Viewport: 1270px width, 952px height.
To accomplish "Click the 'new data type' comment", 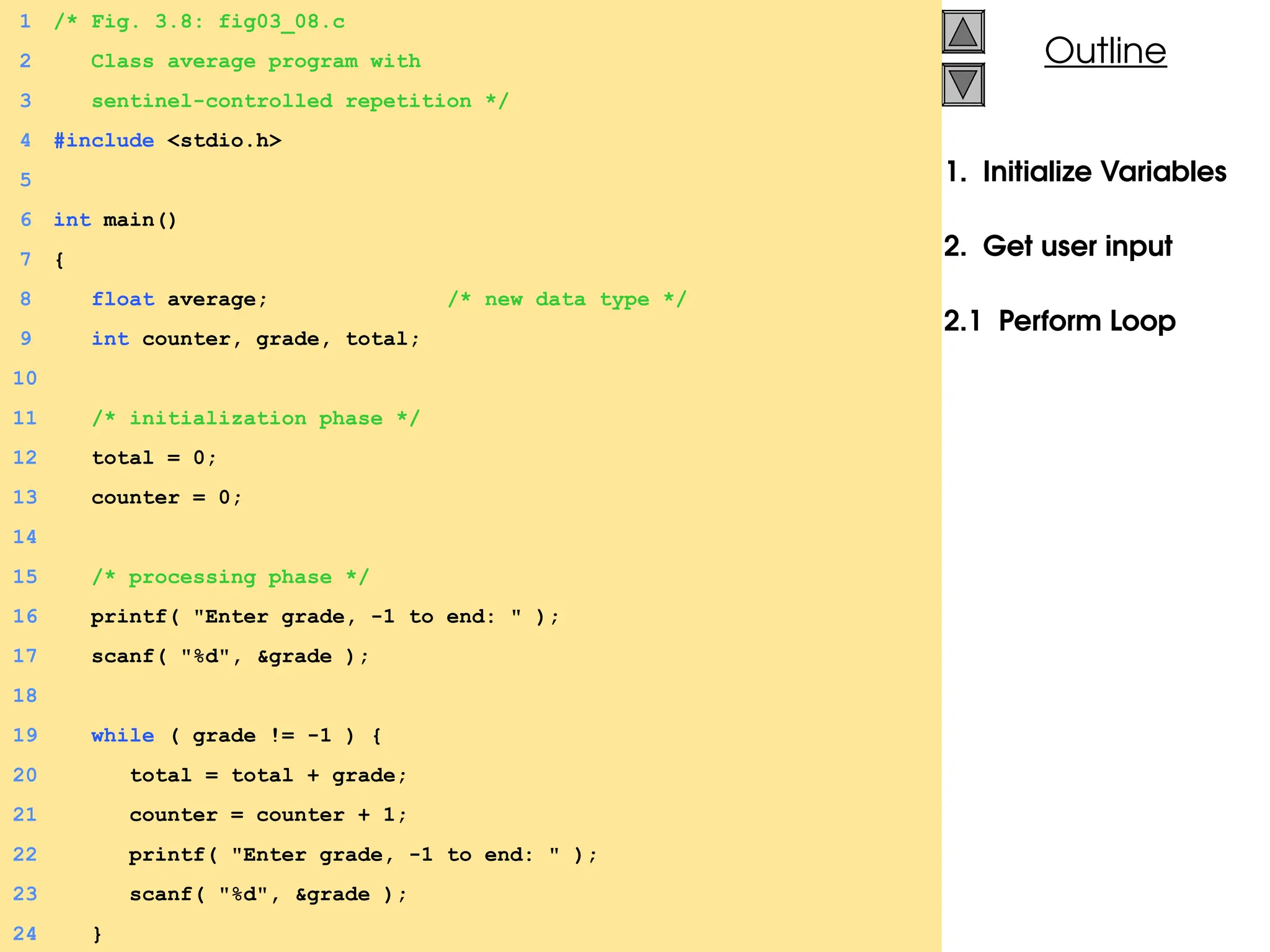I will pos(567,299).
